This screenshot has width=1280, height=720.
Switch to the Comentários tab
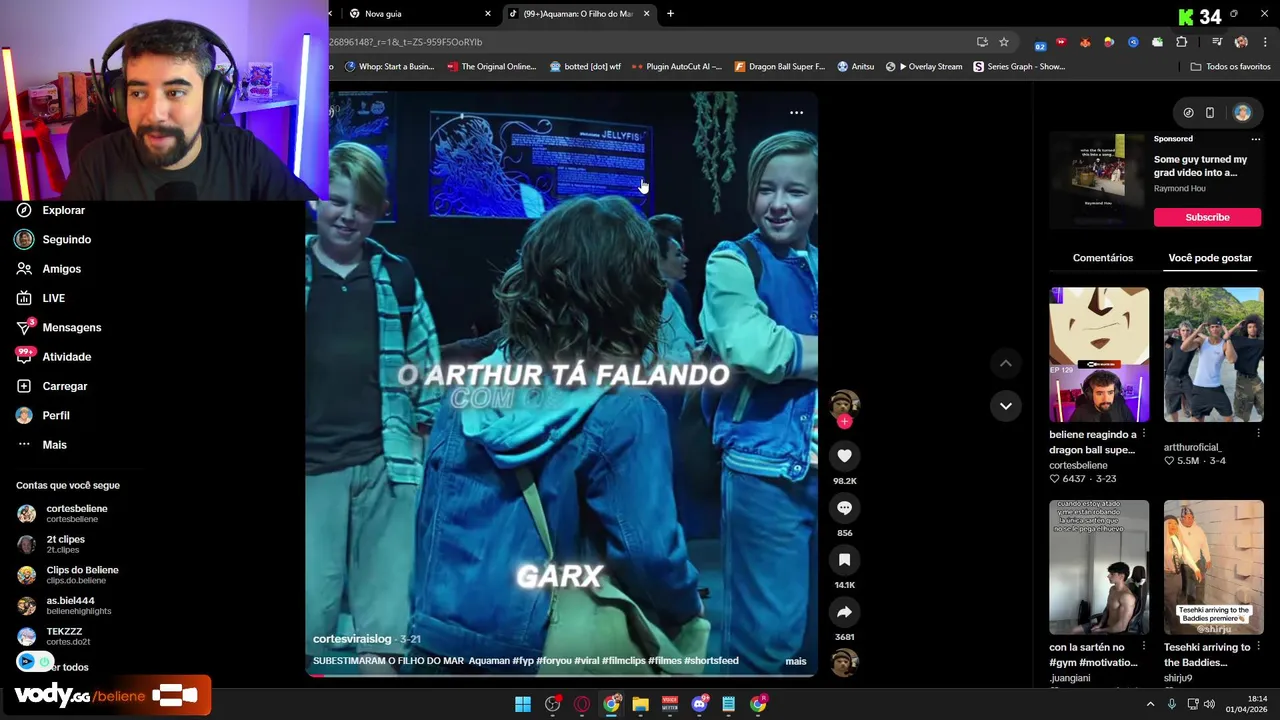coord(1103,258)
